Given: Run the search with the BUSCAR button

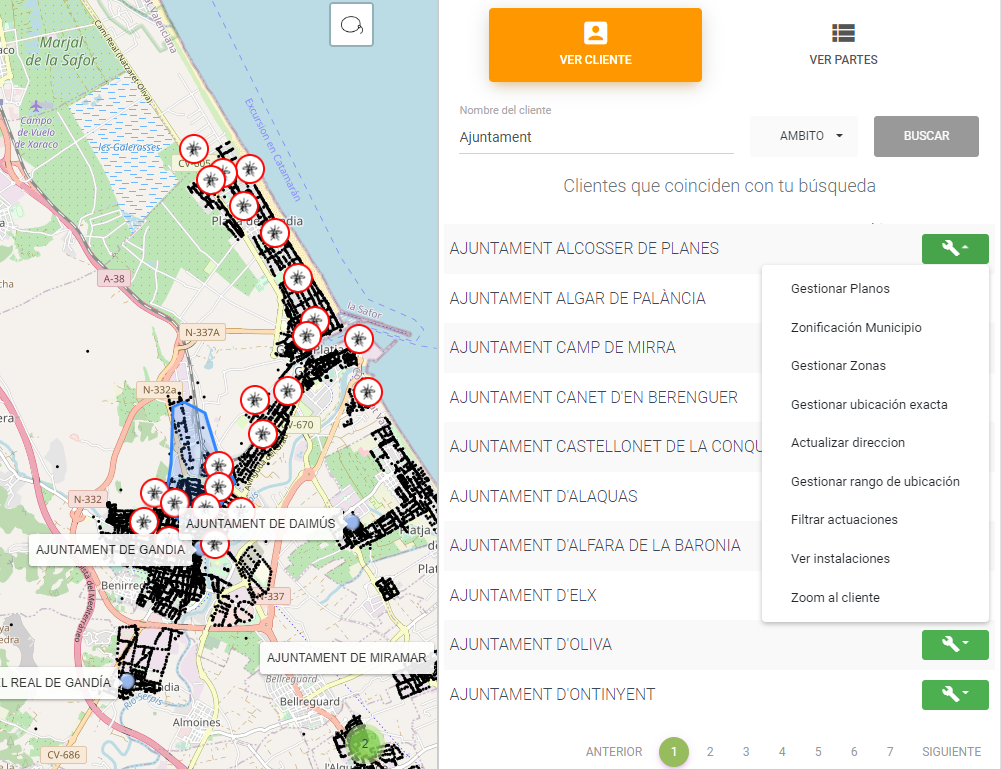Looking at the screenshot, I should pos(926,136).
